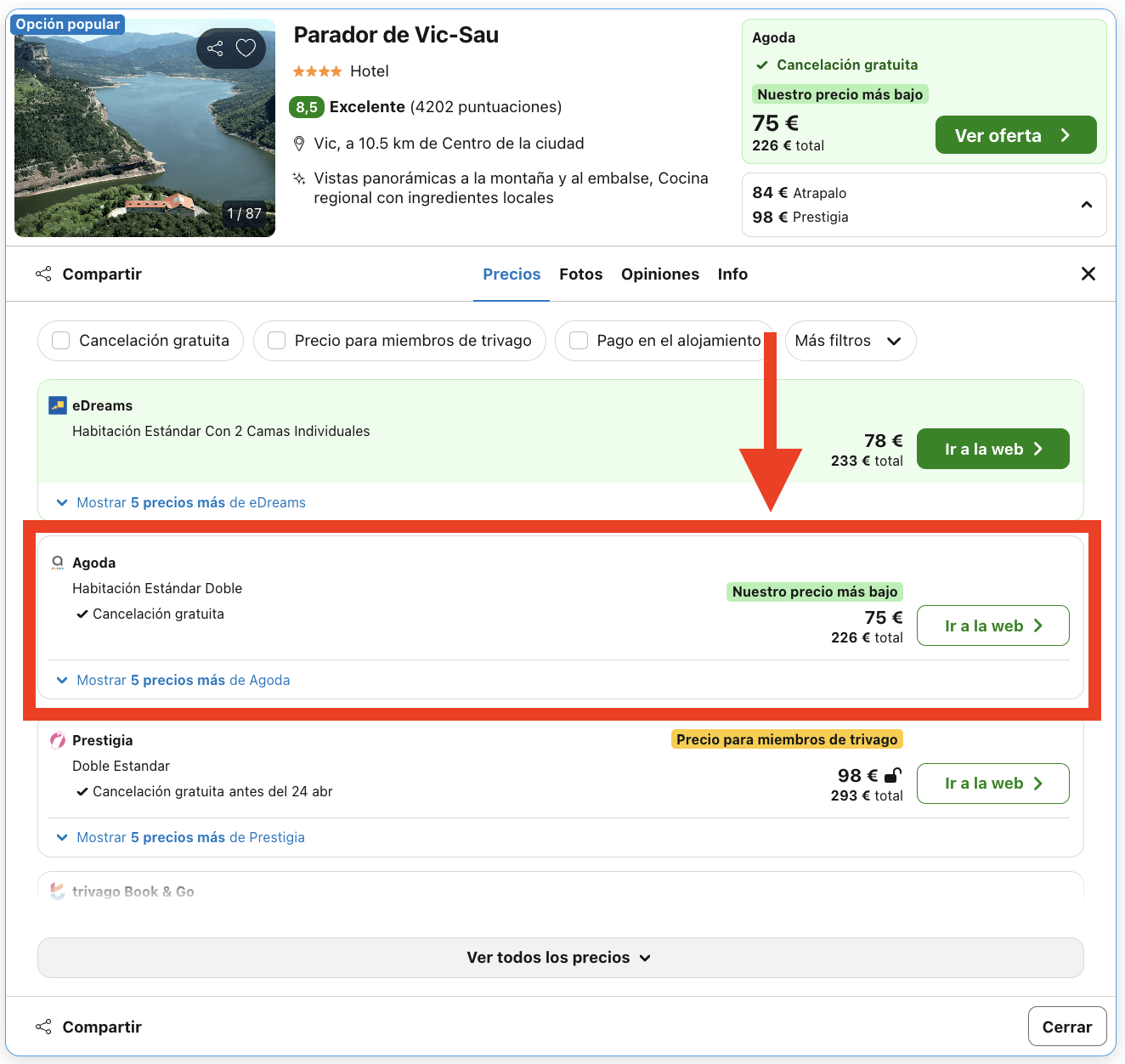Image resolution: width=1125 pixels, height=1064 pixels.
Task: Switch to the Precios tab
Action: point(512,274)
